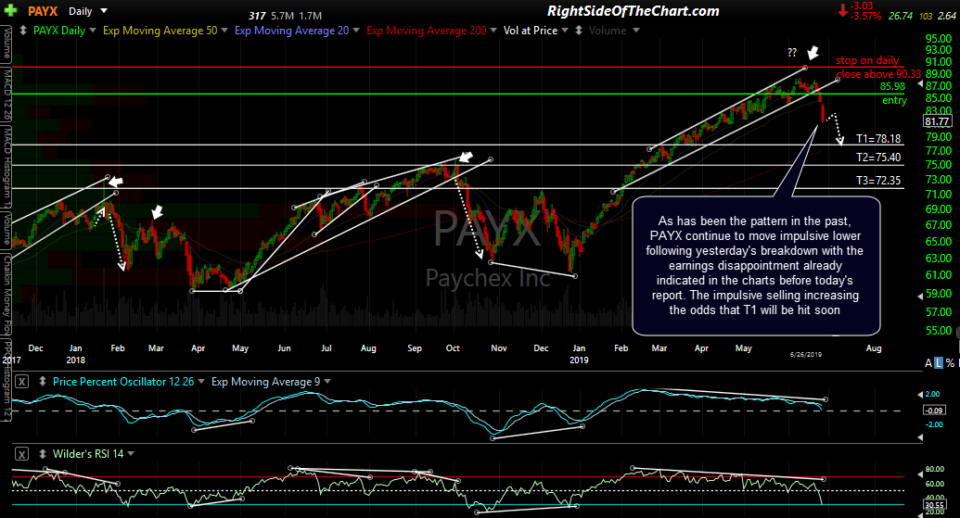Close the Price Percent Oscillator pane

coord(22,381)
